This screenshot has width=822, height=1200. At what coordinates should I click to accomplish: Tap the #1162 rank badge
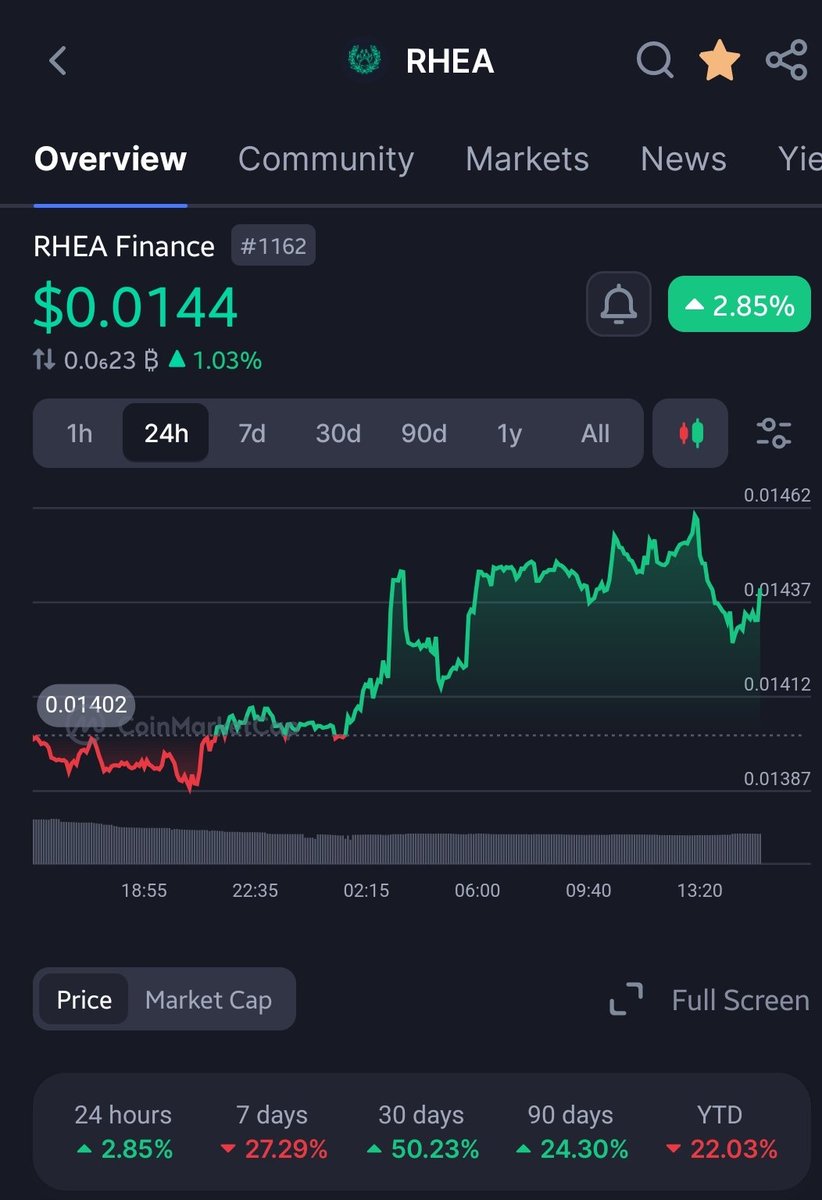[273, 245]
